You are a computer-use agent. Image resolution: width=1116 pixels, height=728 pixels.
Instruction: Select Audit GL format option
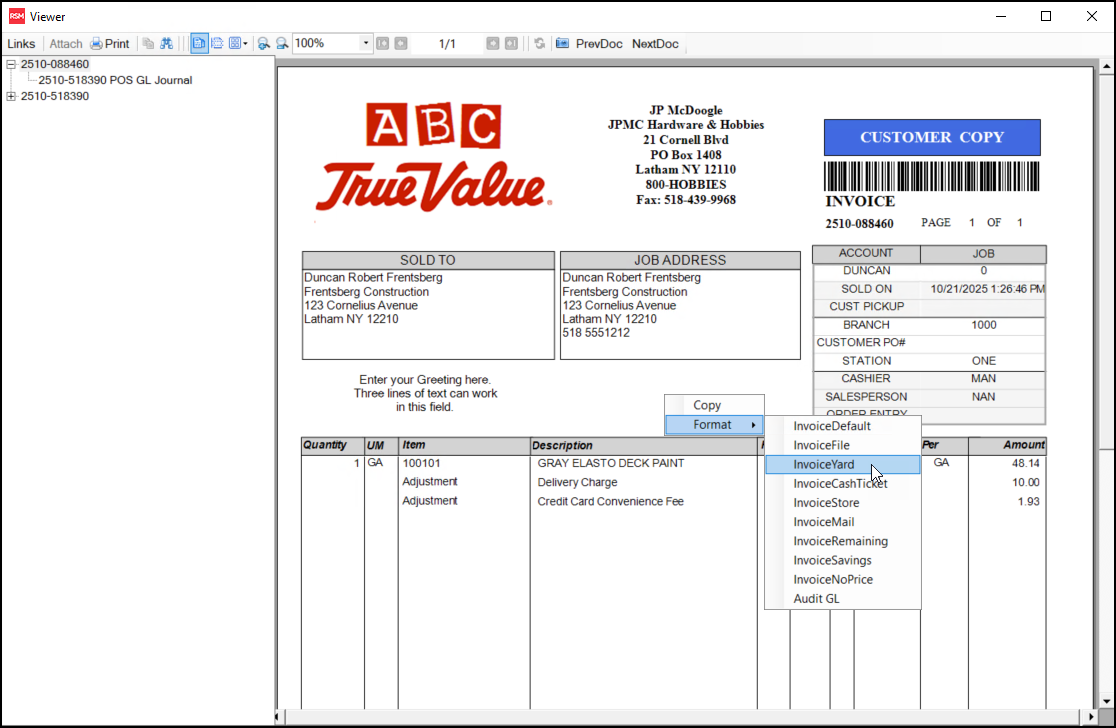pos(816,599)
